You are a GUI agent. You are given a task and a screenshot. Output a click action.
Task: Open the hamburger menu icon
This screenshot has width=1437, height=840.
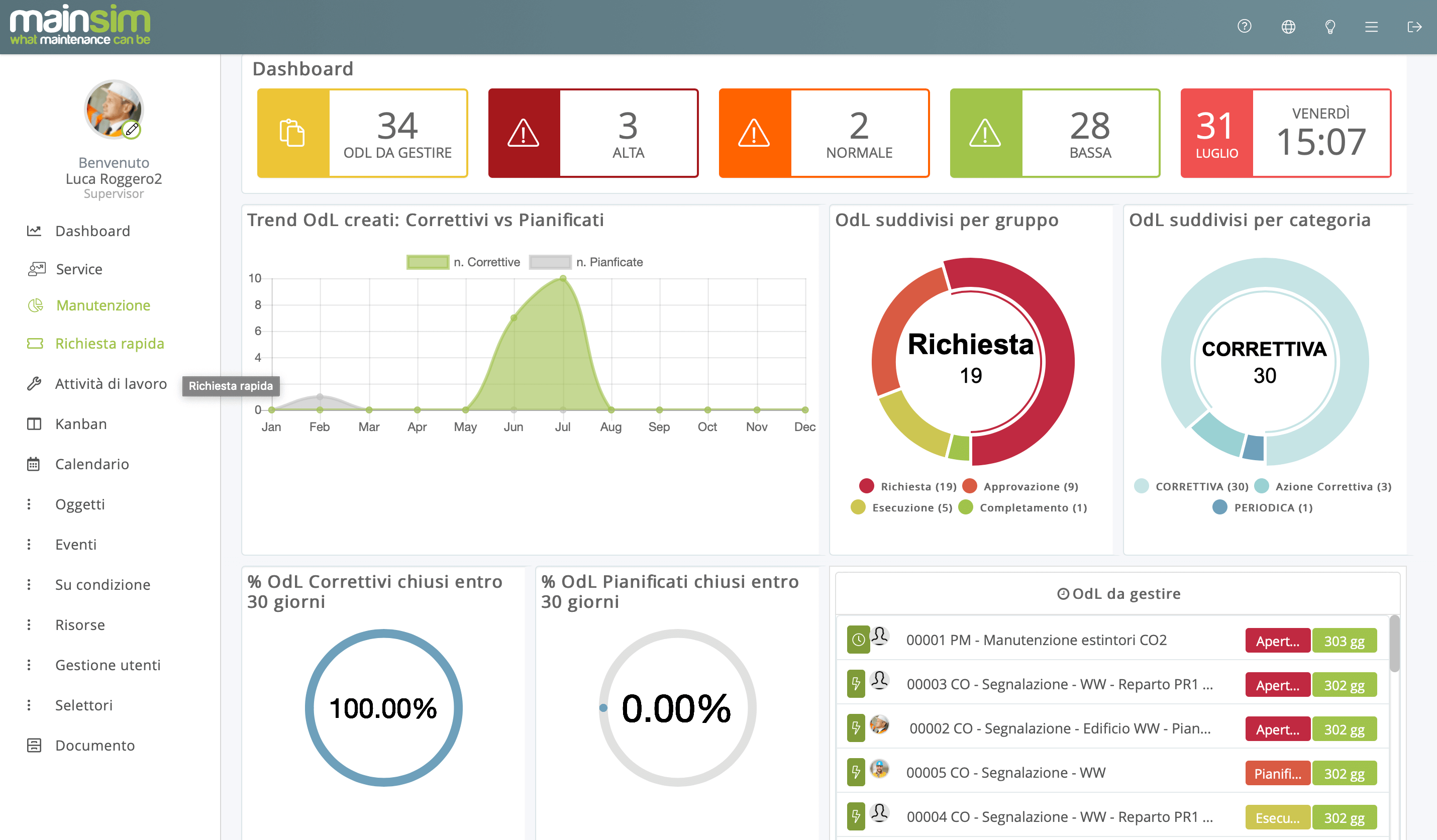click(x=1371, y=27)
